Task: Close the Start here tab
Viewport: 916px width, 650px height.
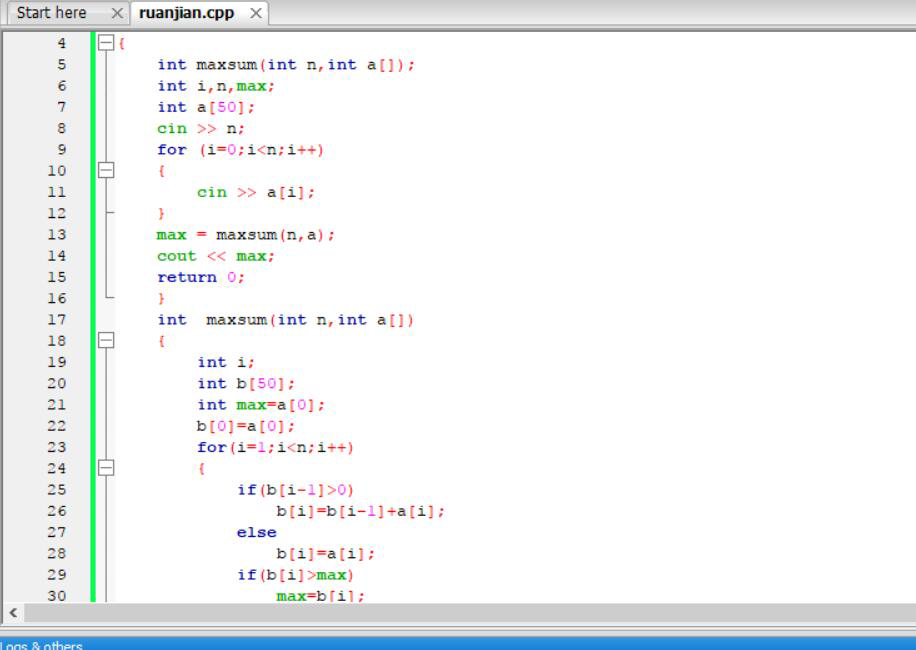Action: pos(117,14)
